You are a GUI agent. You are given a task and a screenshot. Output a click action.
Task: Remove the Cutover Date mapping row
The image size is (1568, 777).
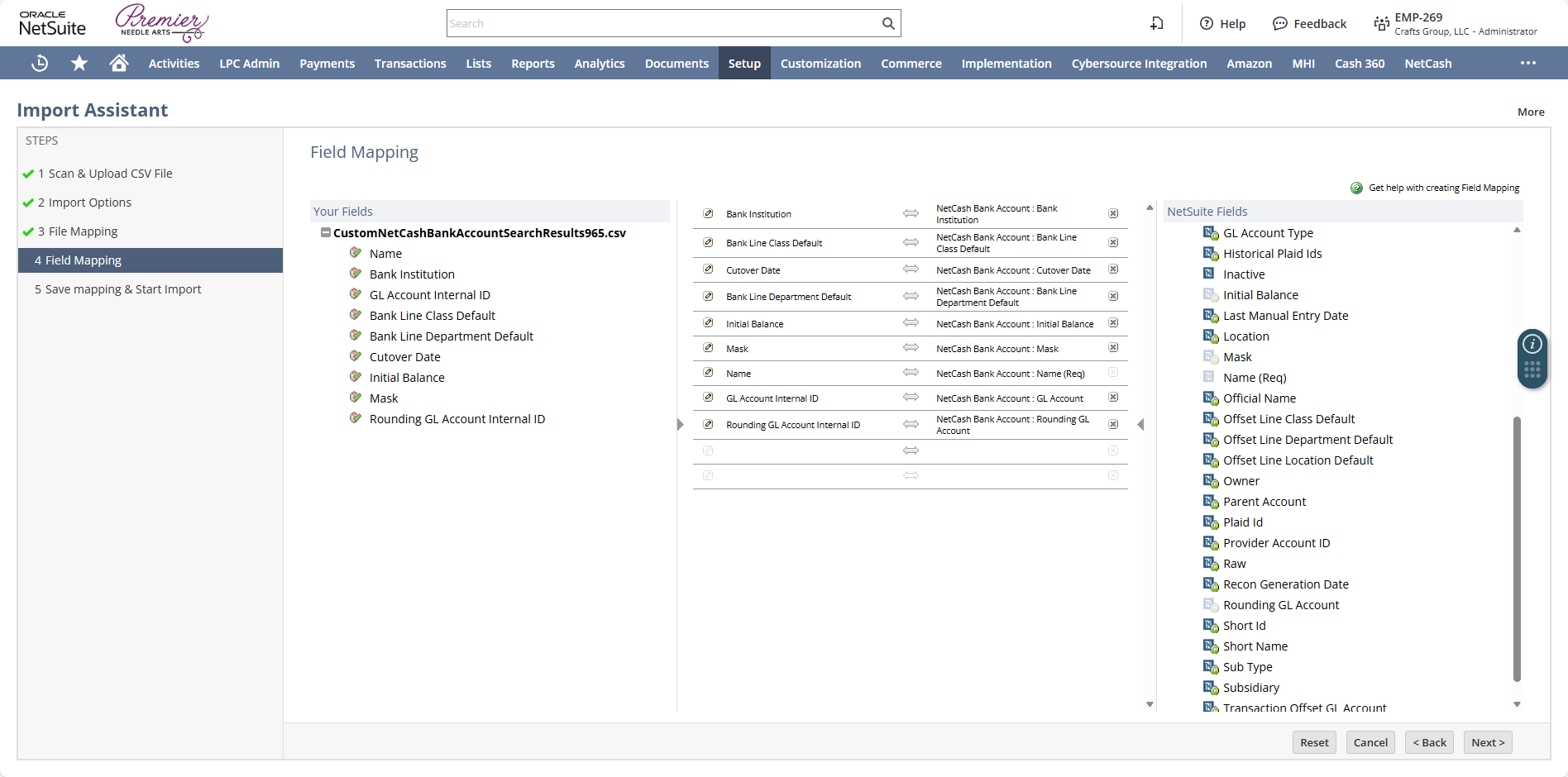pyautogui.click(x=1113, y=269)
